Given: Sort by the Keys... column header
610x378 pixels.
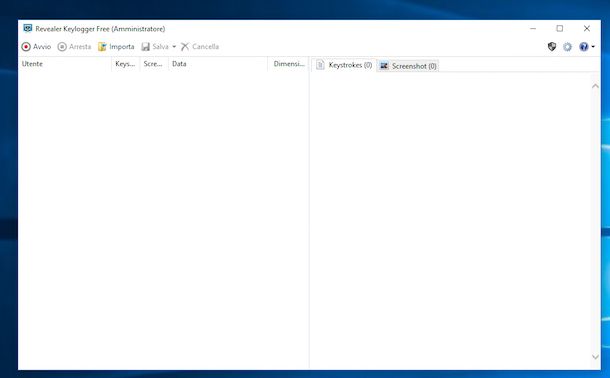Looking at the screenshot, I should (x=125, y=64).
